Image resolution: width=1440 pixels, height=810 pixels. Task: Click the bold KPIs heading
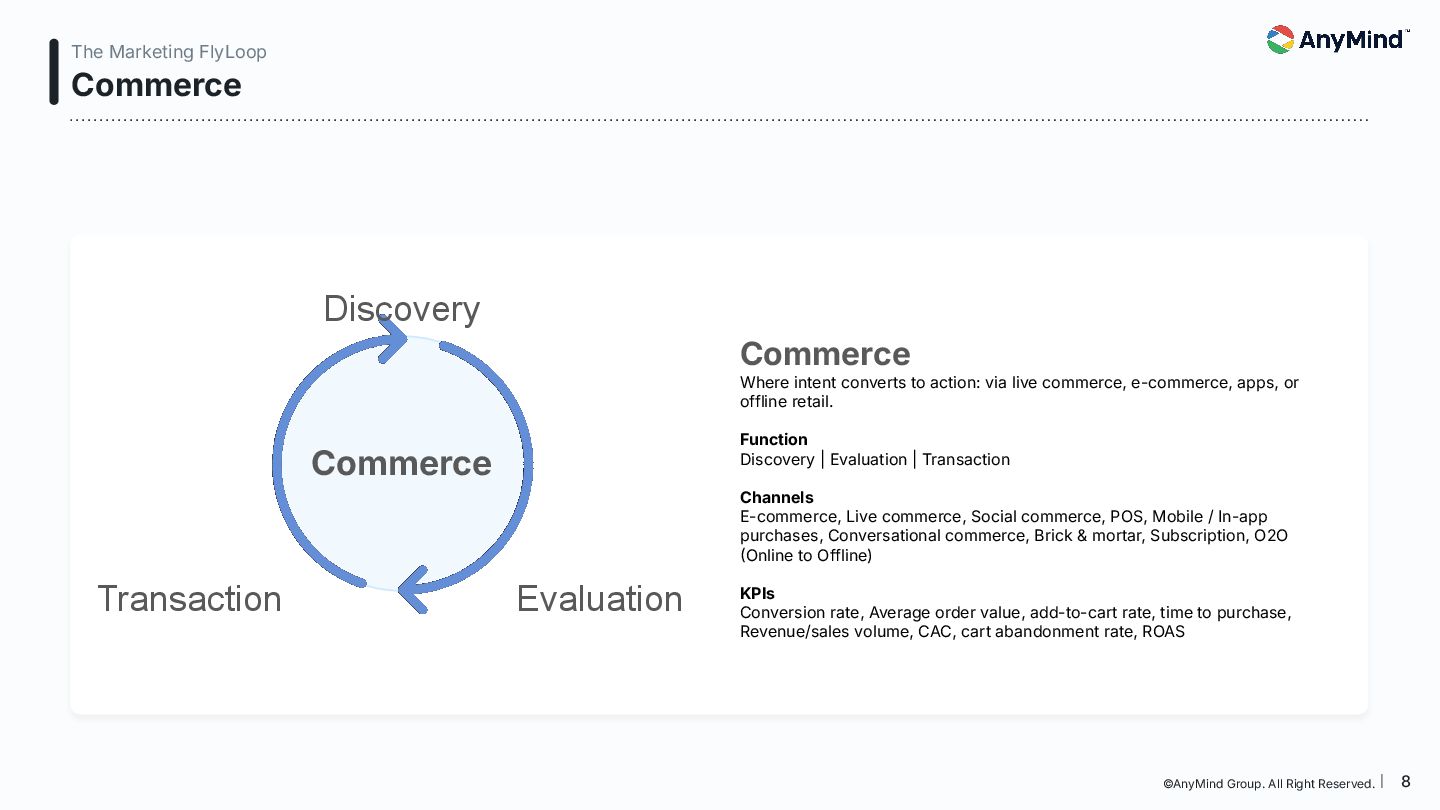pyautogui.click(x=757, y=593)
